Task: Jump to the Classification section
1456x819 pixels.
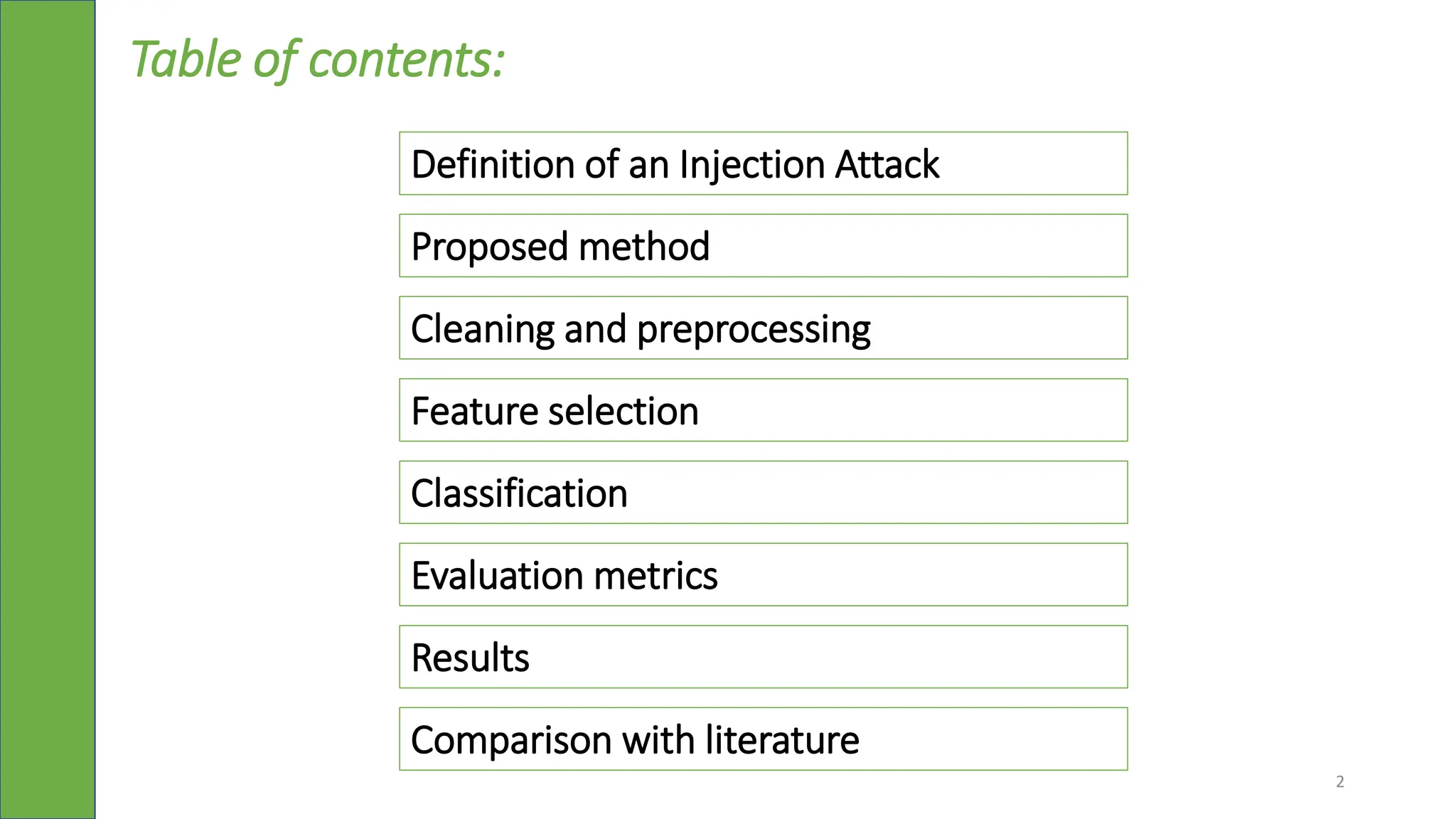Action: [763, 493]
